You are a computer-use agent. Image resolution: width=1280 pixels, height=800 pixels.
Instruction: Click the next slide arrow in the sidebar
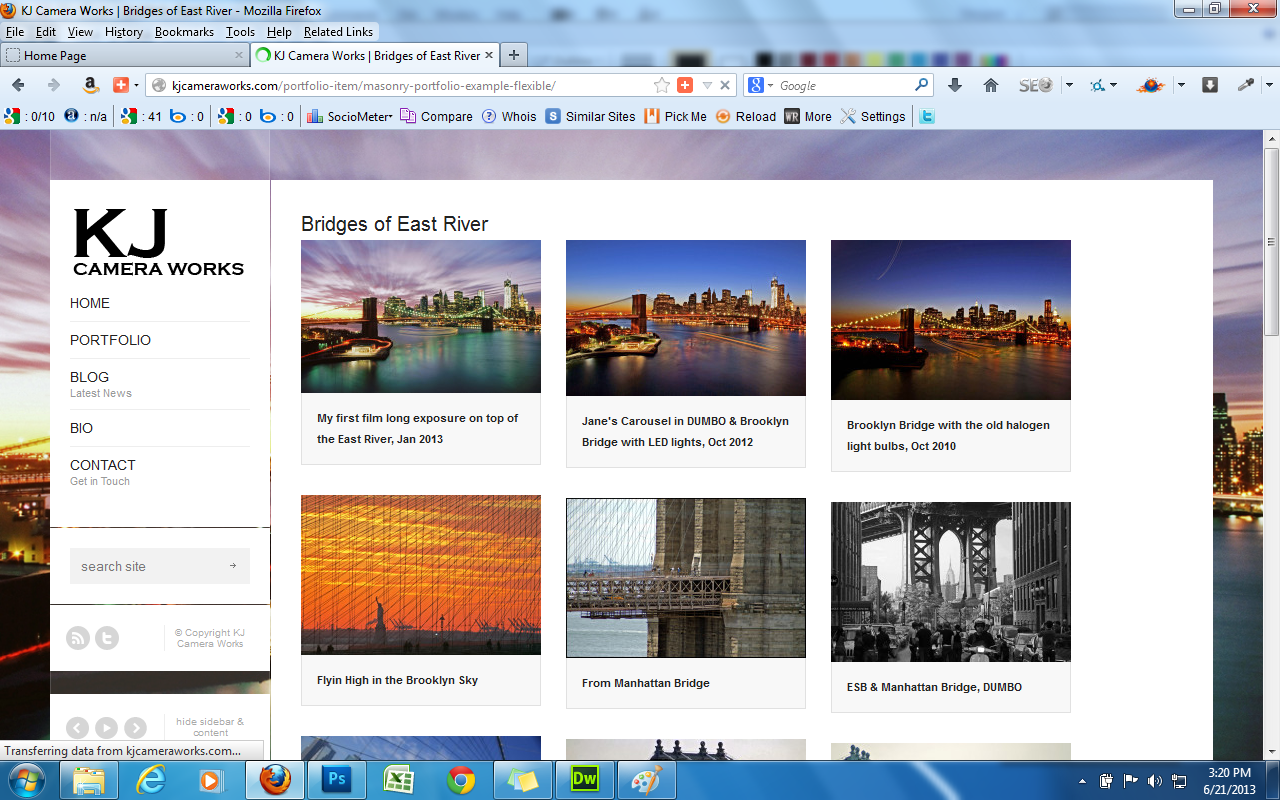(x=135, y=728)
